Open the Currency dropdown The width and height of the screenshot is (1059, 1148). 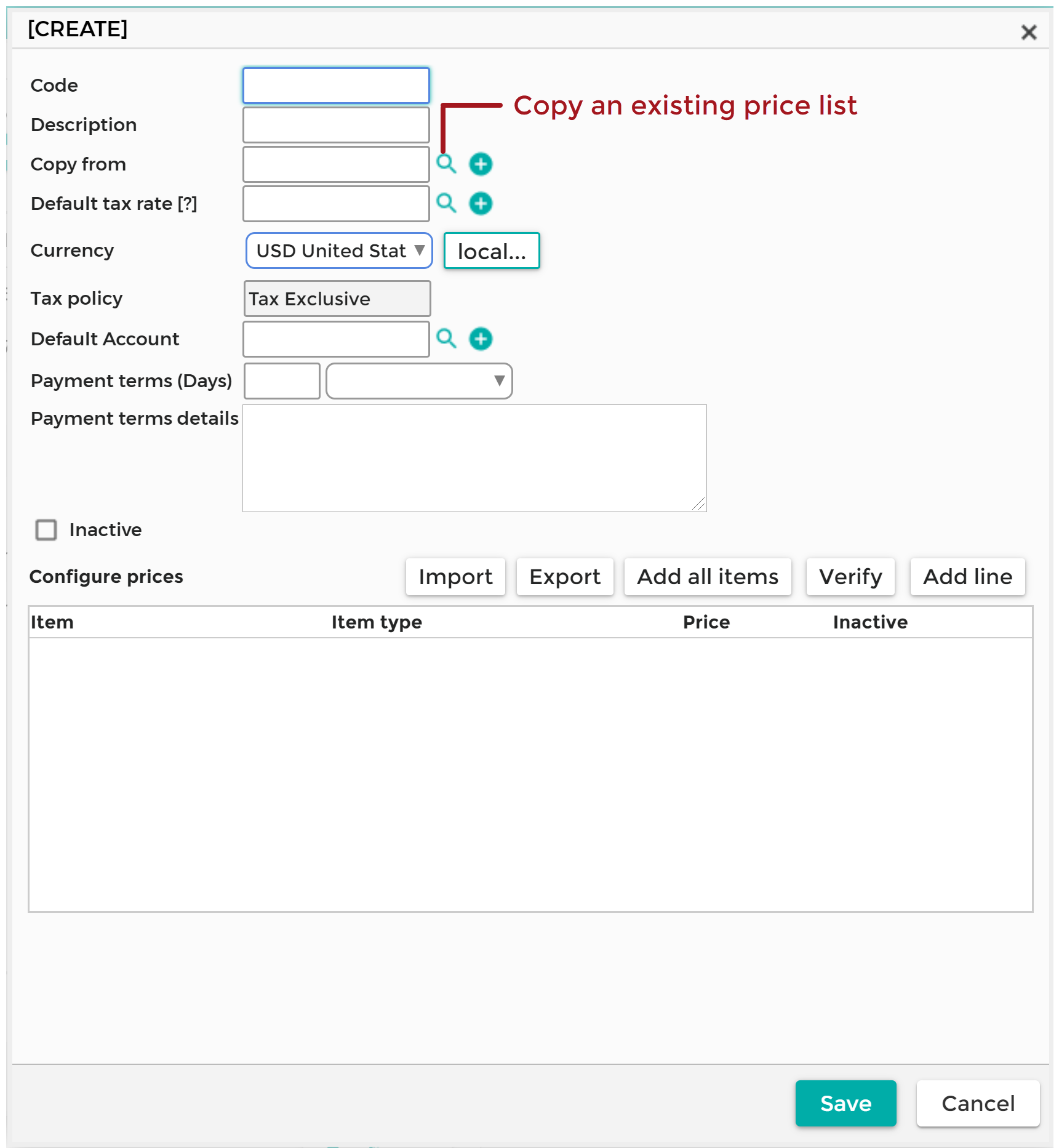(x=339, y=251)
